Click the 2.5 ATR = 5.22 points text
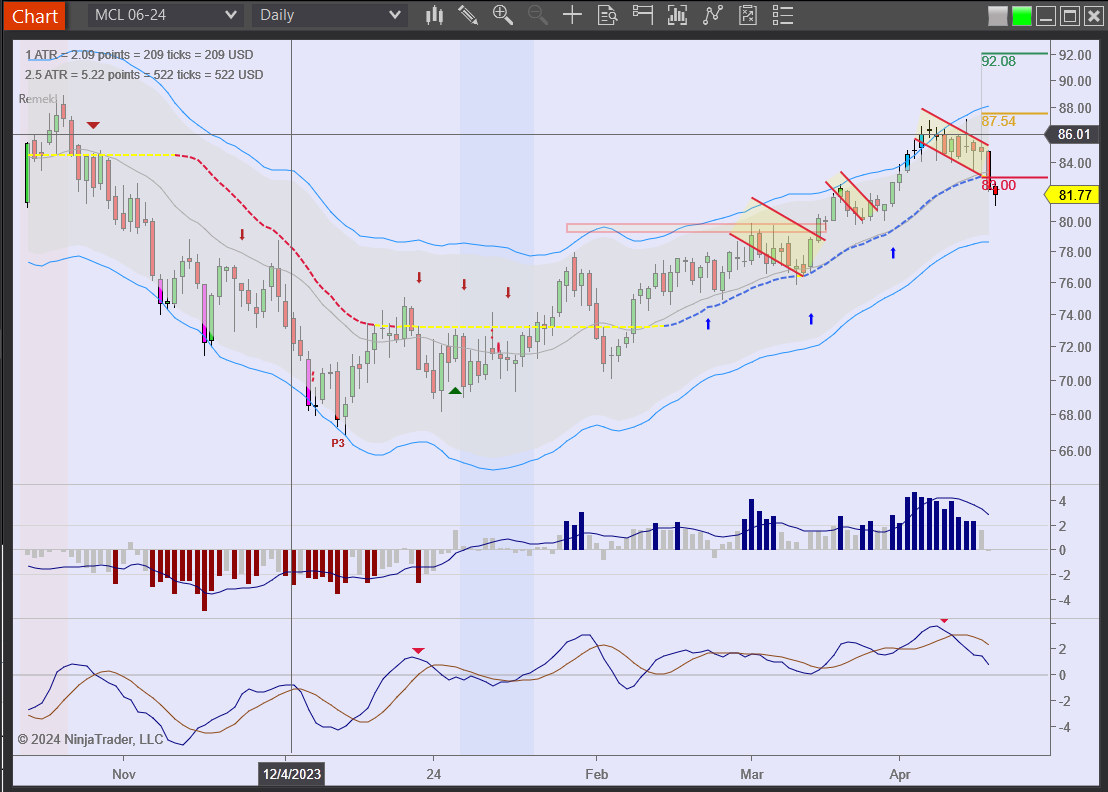Image resolution: width=1108 pixels, height=792 pixels. click(144, 75)
